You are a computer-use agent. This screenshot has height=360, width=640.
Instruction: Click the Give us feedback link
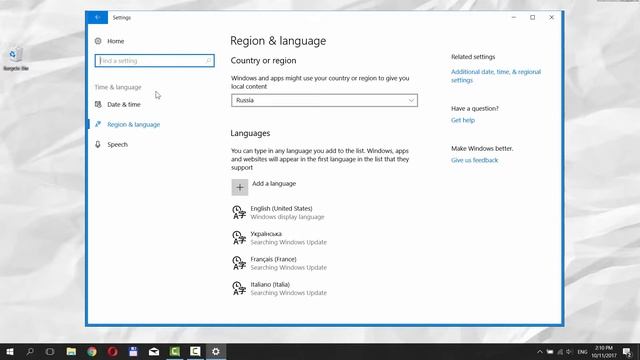(475, 160)
